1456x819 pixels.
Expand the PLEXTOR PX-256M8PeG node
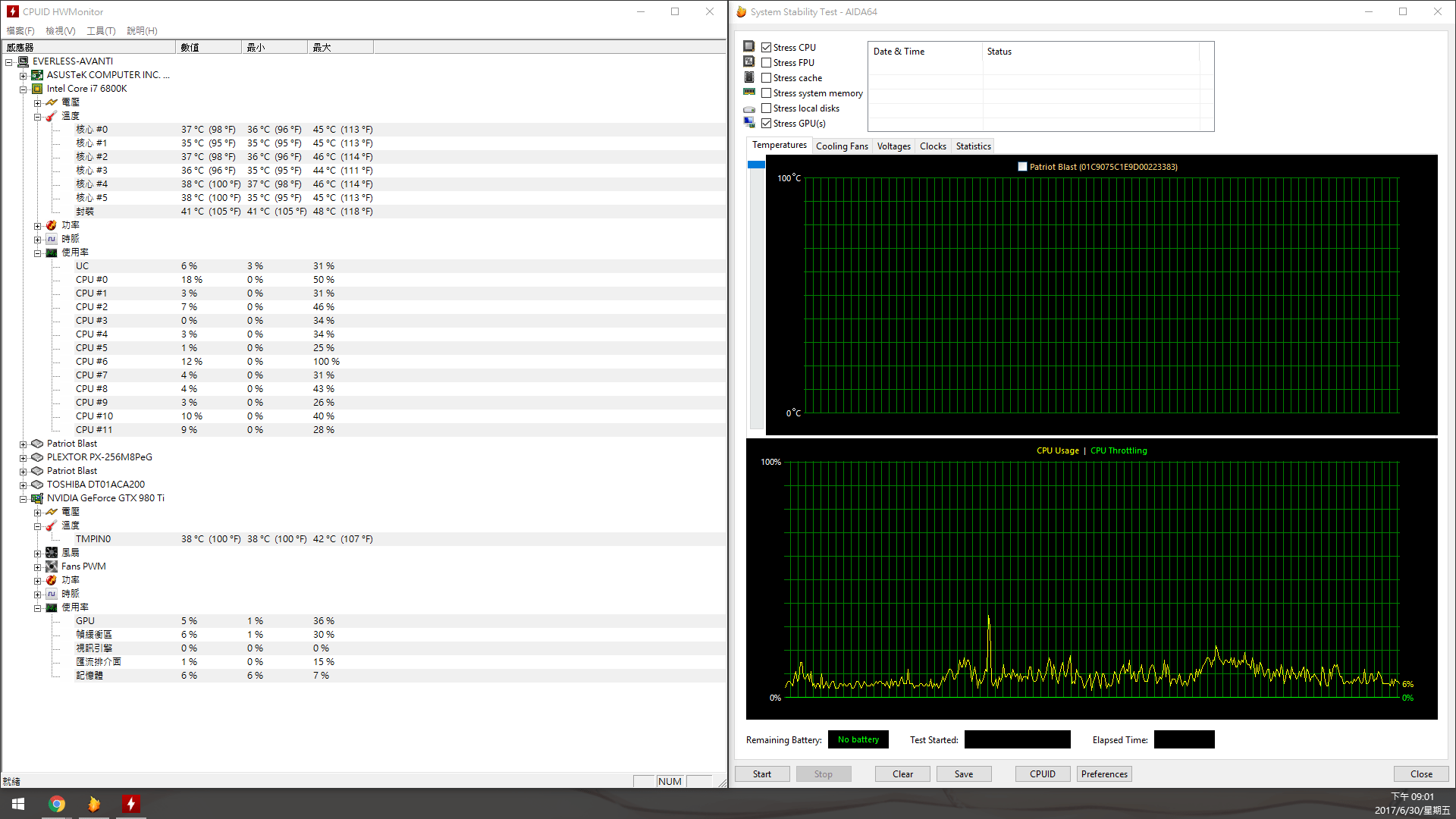tap(24, 458)
